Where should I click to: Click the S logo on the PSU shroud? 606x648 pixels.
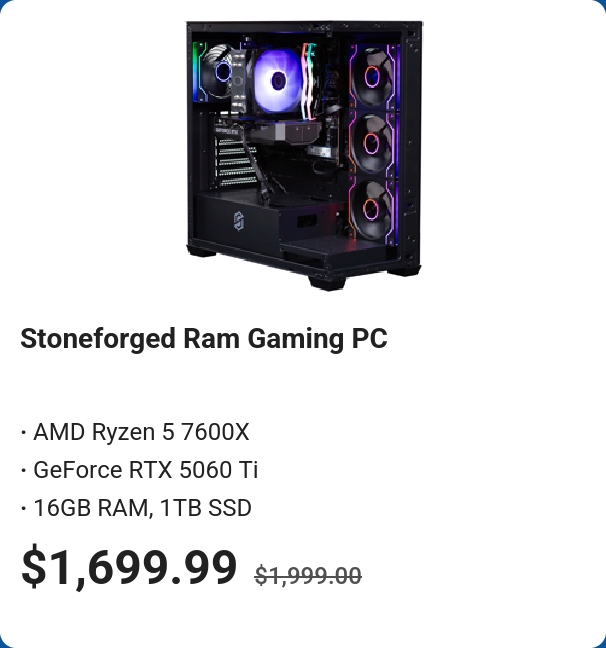tap(239, 222)
